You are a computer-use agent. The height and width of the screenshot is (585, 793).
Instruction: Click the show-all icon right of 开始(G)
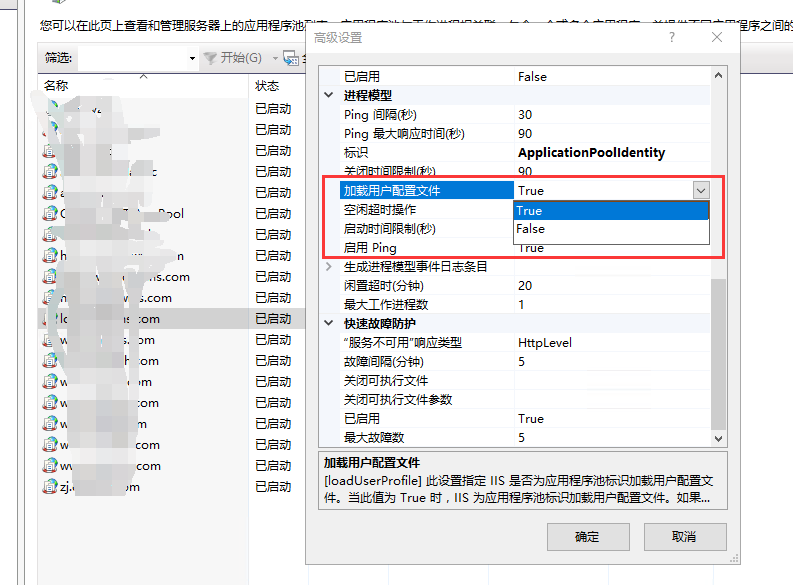tap(290, 59)
